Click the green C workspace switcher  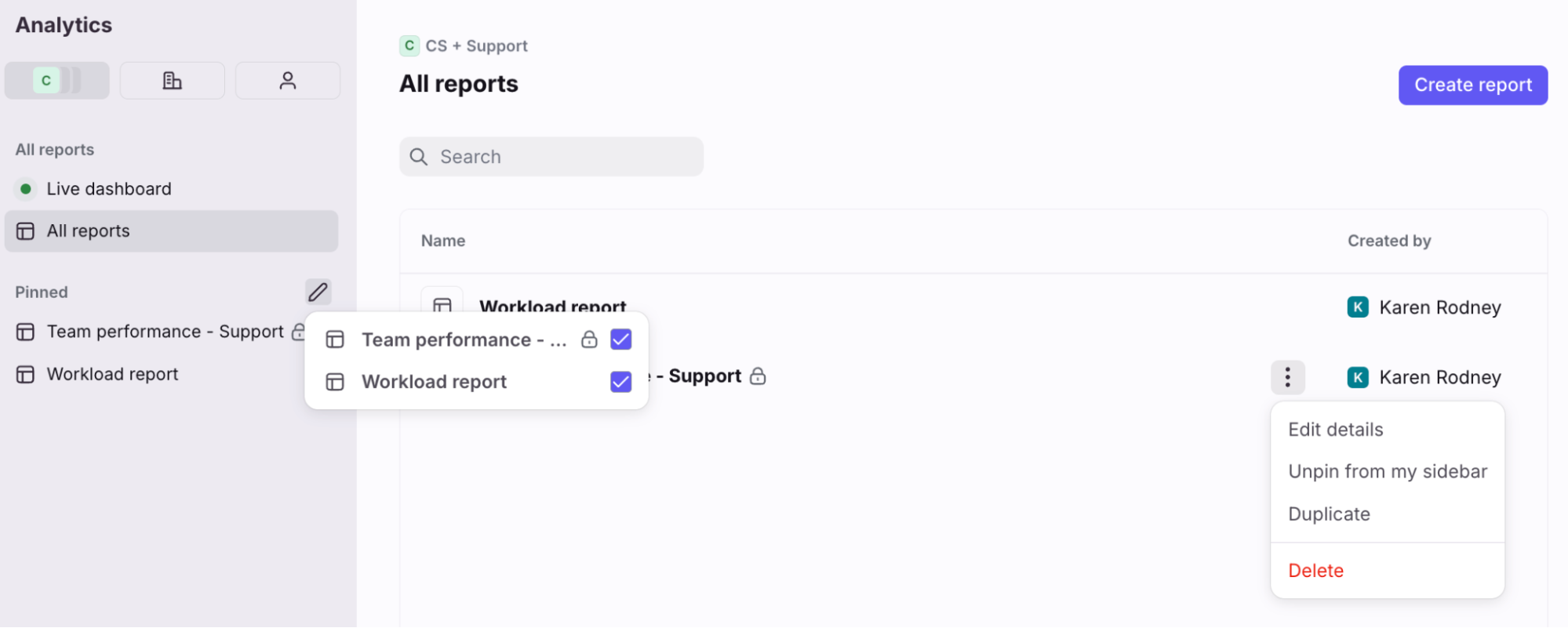point(56,81)
